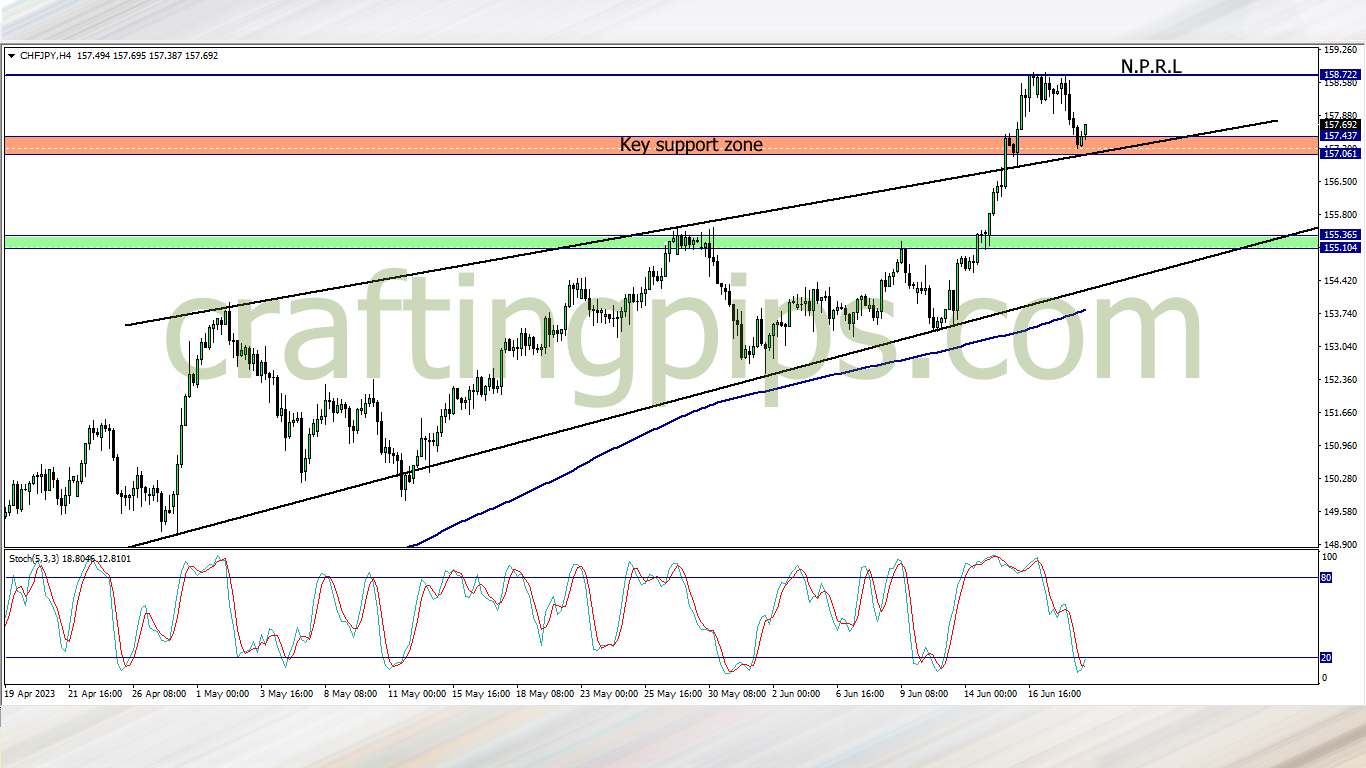The width and height of the screenshot is (1366, 768).
Task: Click the 155.104 price tag
Action: coord(1340,248)
